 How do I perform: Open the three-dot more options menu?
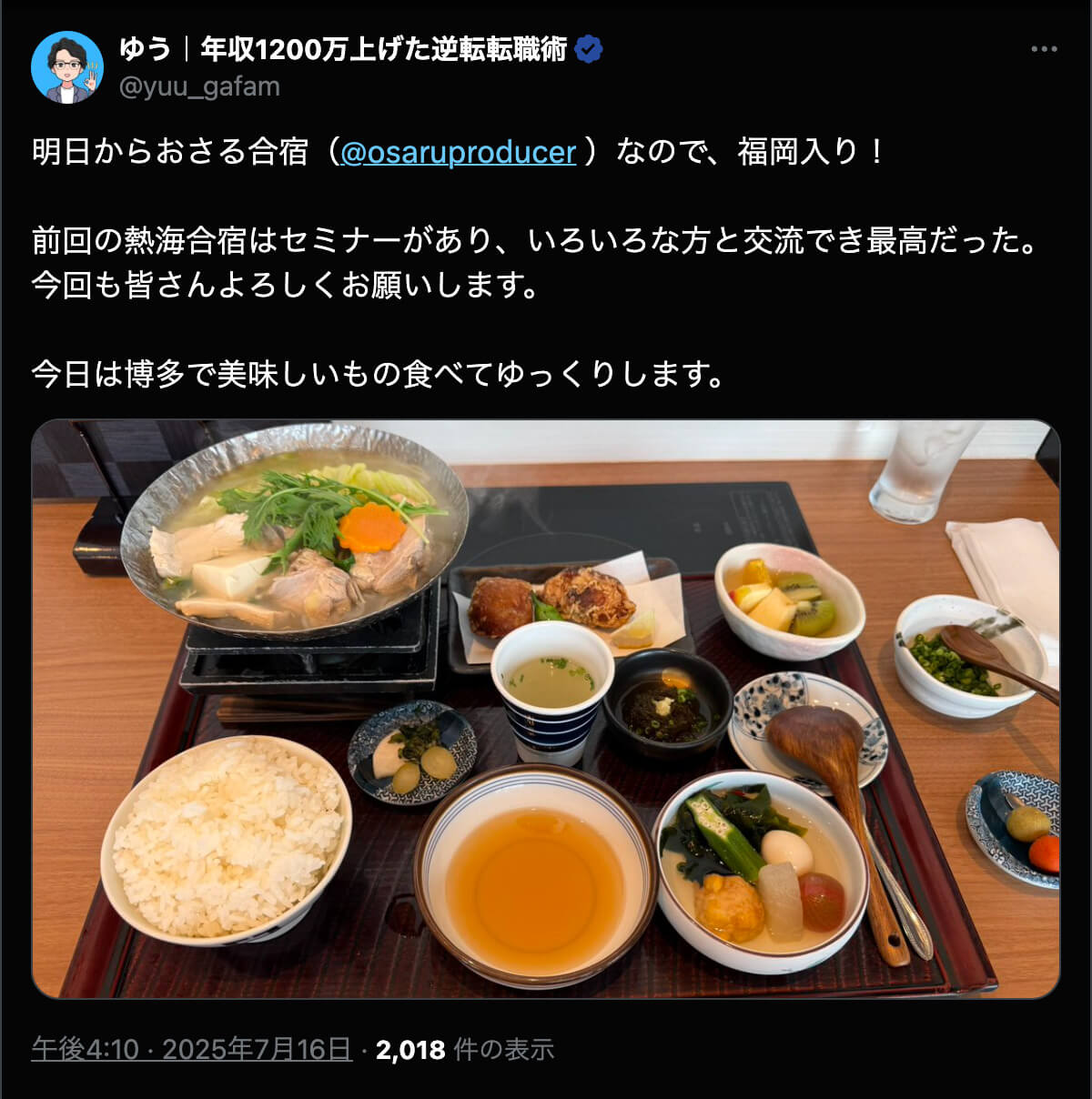pyautogui.click(x=1044, y=49)
